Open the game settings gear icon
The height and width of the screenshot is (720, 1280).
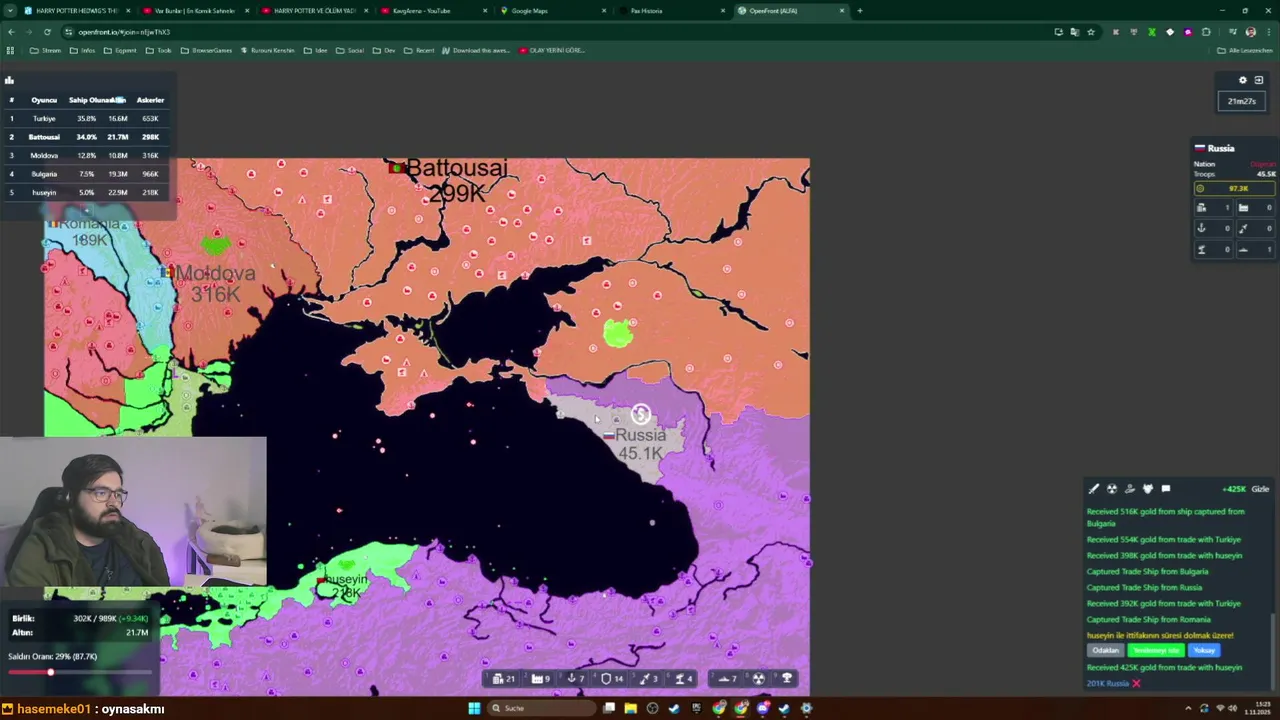click(1243, 80)
